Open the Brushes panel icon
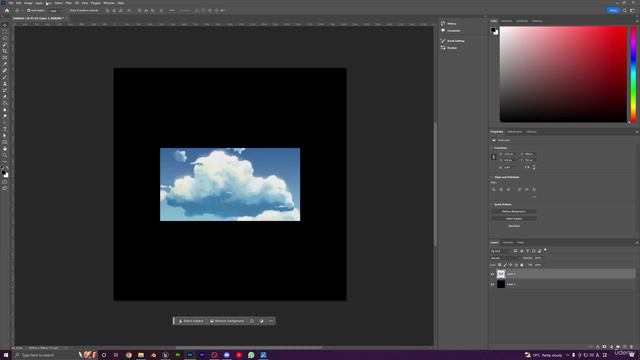 tap(443, 48)
